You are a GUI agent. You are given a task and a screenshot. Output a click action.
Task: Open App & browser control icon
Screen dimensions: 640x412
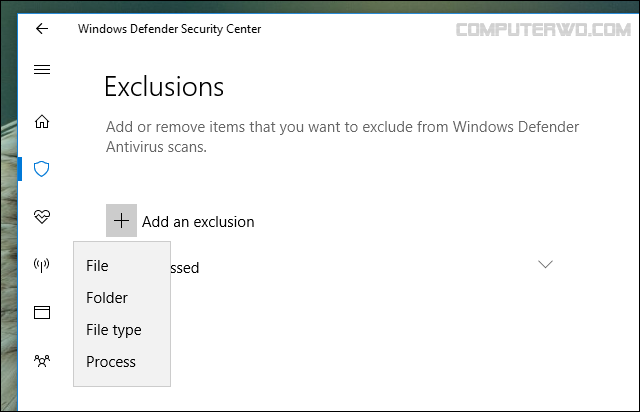click(x=41, y=312)
